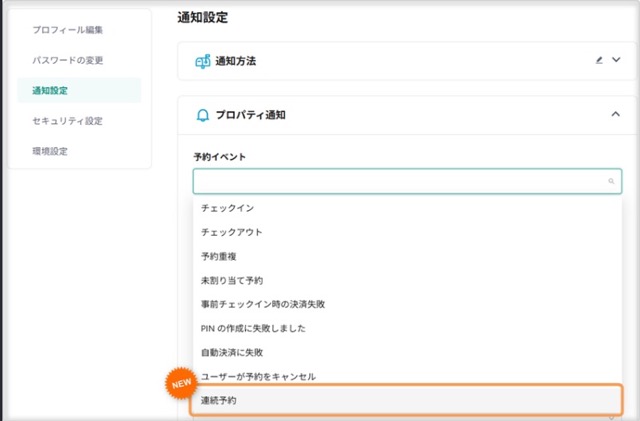The width and height of the screenshot is (640, 421).
Task: Focus the 予約イベント search input
Action: (x=407, y=181)
